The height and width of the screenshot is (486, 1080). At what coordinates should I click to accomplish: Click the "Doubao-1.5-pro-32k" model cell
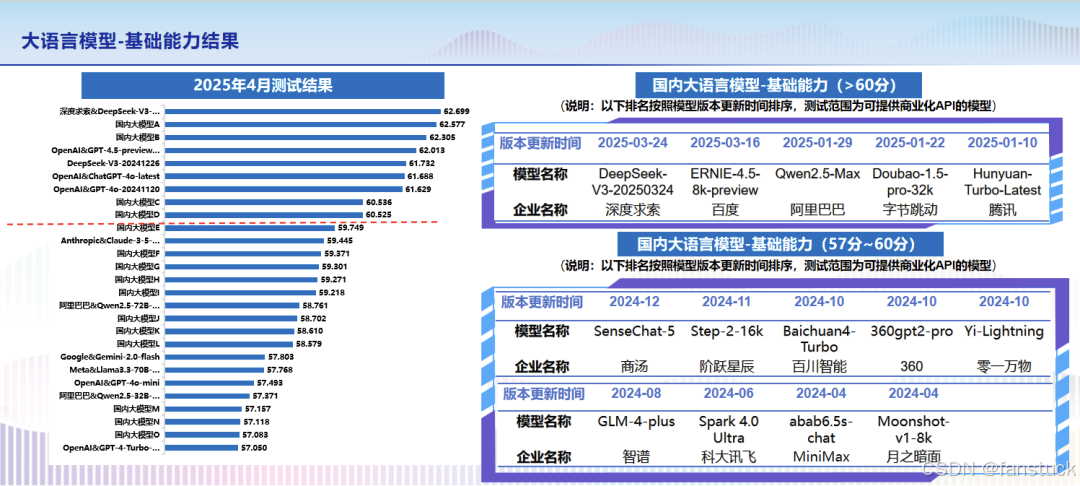[x=910, y=182]
